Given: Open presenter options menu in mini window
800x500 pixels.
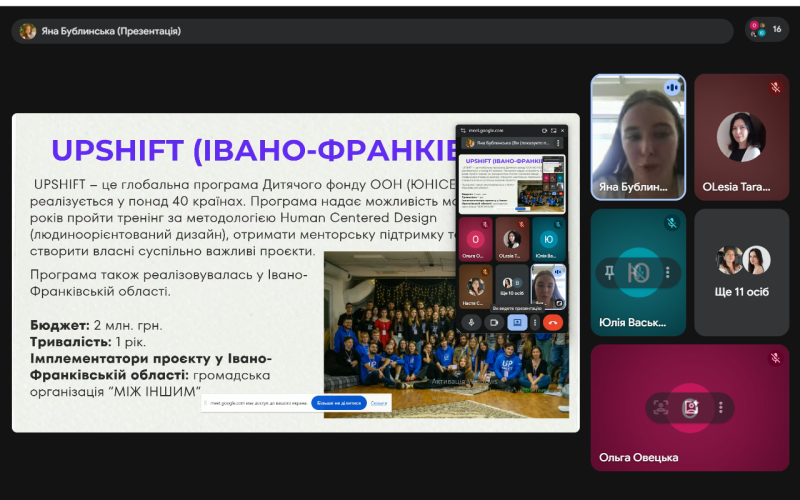Looking at the screenshot, I should [x=558, y=143].
